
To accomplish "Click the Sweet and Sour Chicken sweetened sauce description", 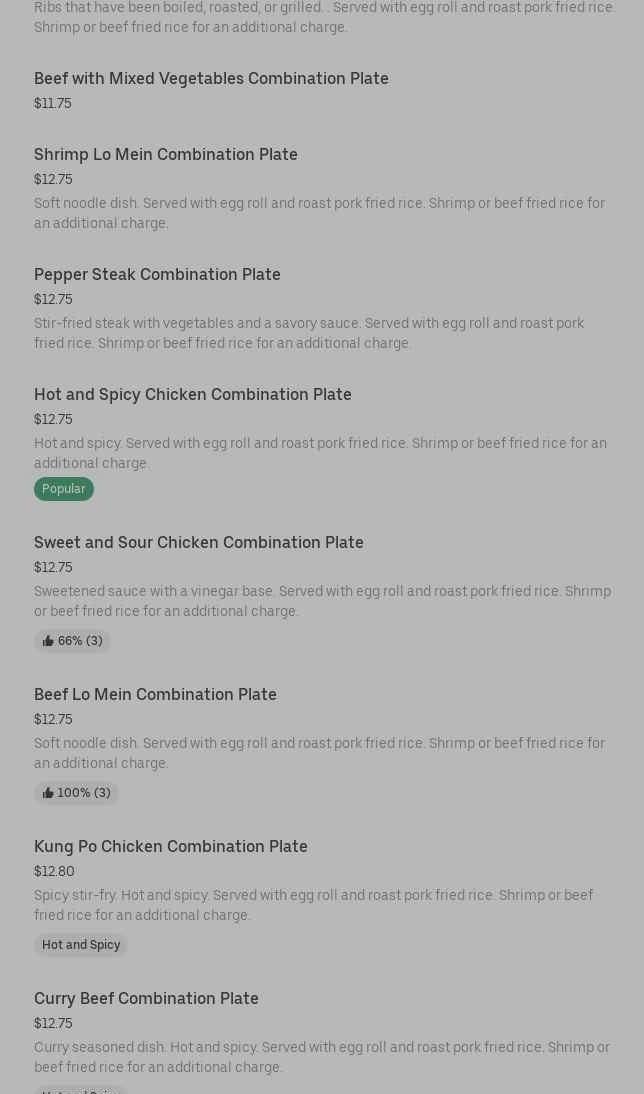I will click(322, 601).
